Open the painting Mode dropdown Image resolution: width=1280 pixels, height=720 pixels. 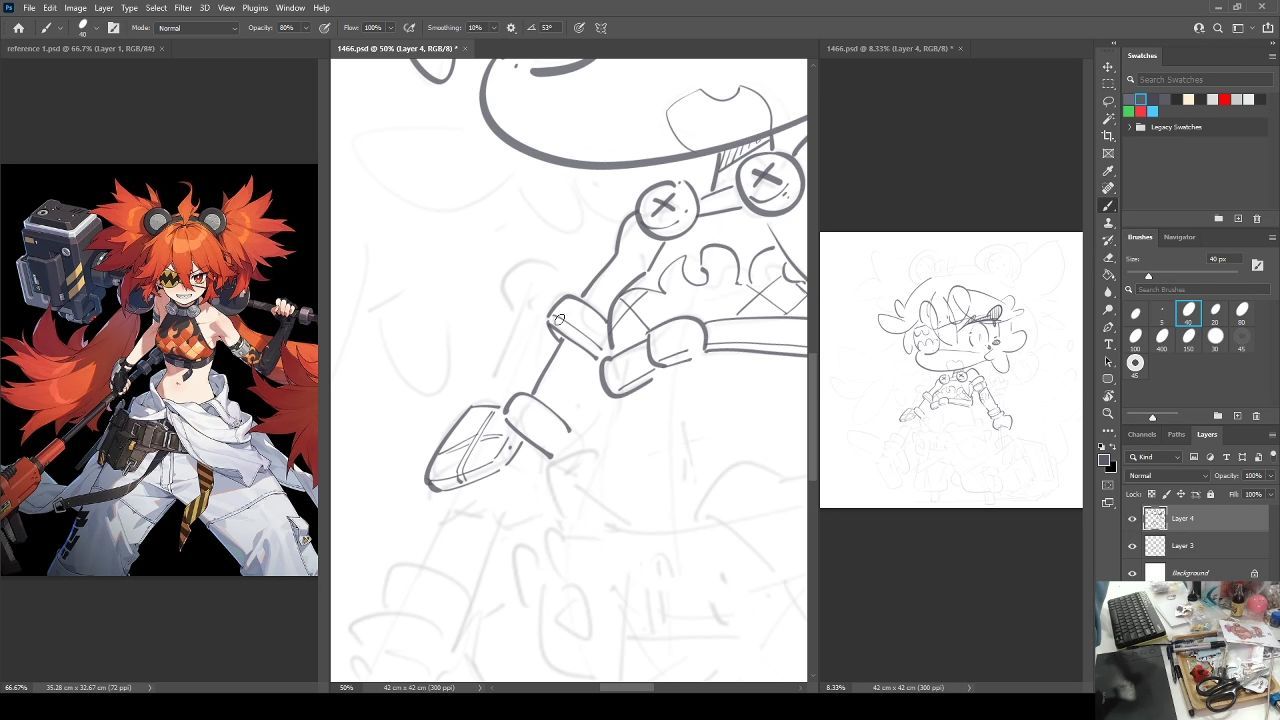coord(197,28)
